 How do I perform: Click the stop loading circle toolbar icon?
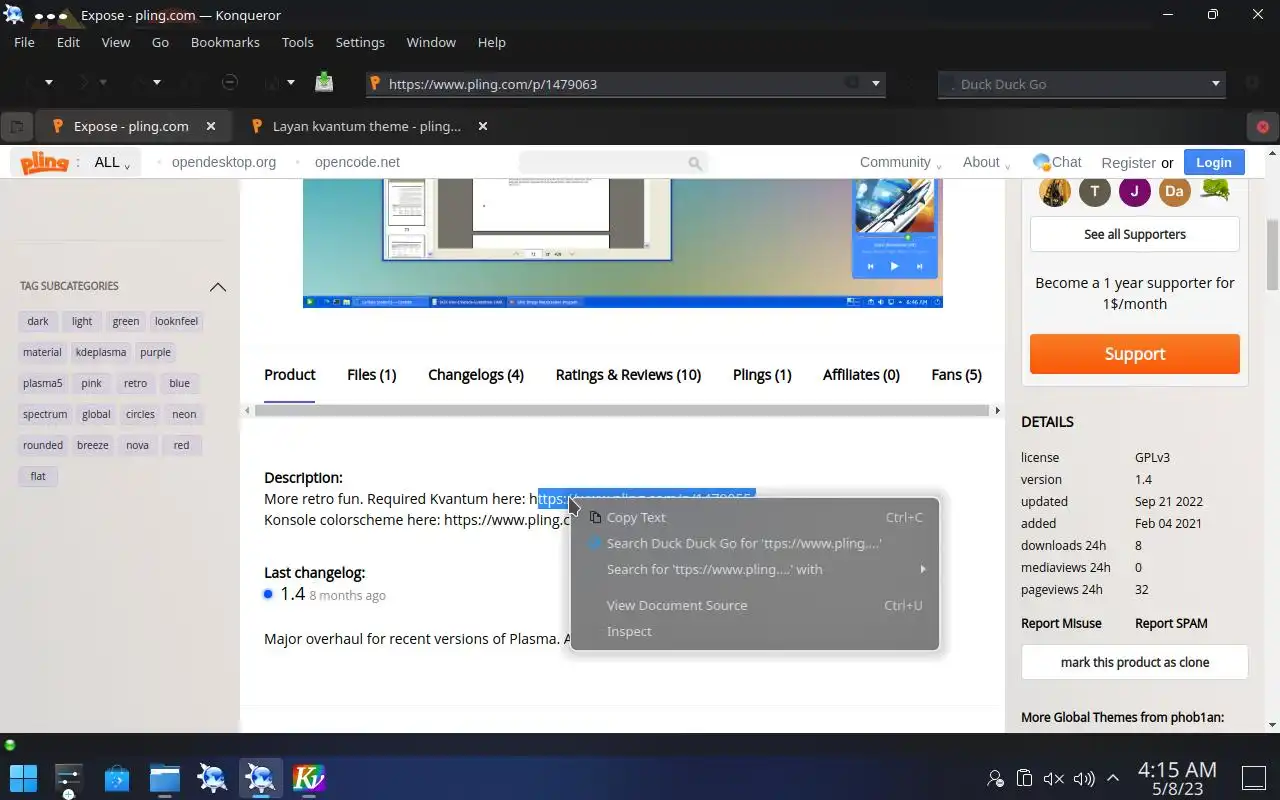click(x=229, y=83)
